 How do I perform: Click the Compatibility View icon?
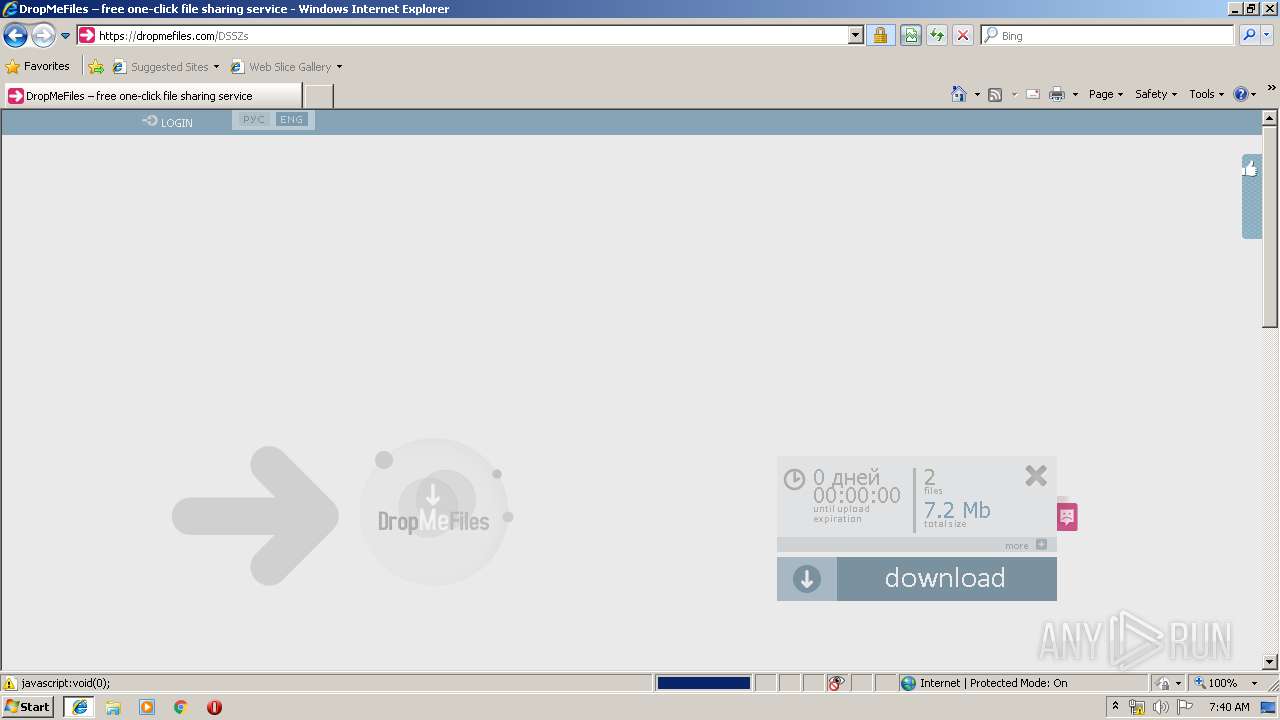click(x=910, y=36)
